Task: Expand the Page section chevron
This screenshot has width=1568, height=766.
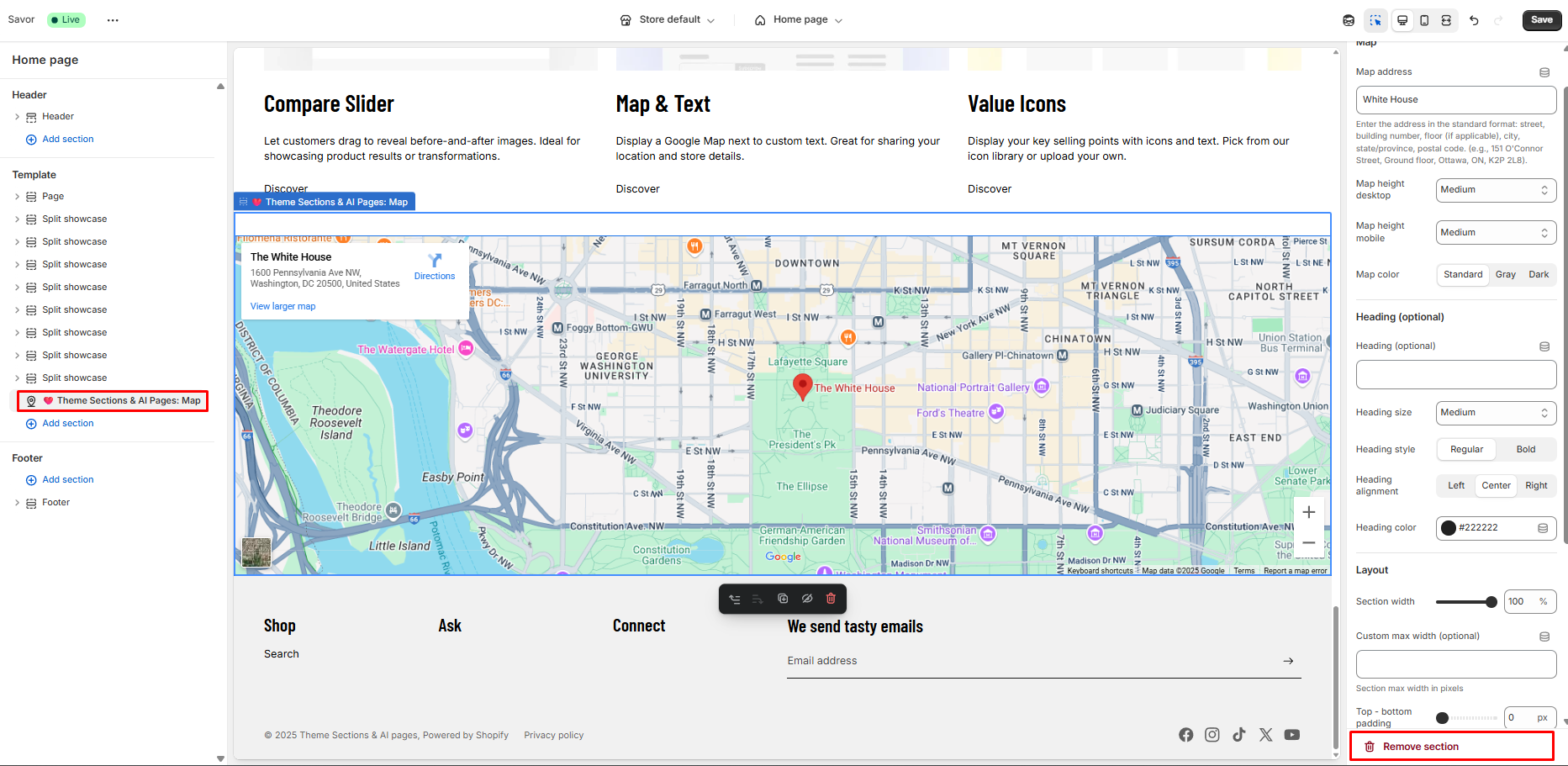Action: click(17, 197)
